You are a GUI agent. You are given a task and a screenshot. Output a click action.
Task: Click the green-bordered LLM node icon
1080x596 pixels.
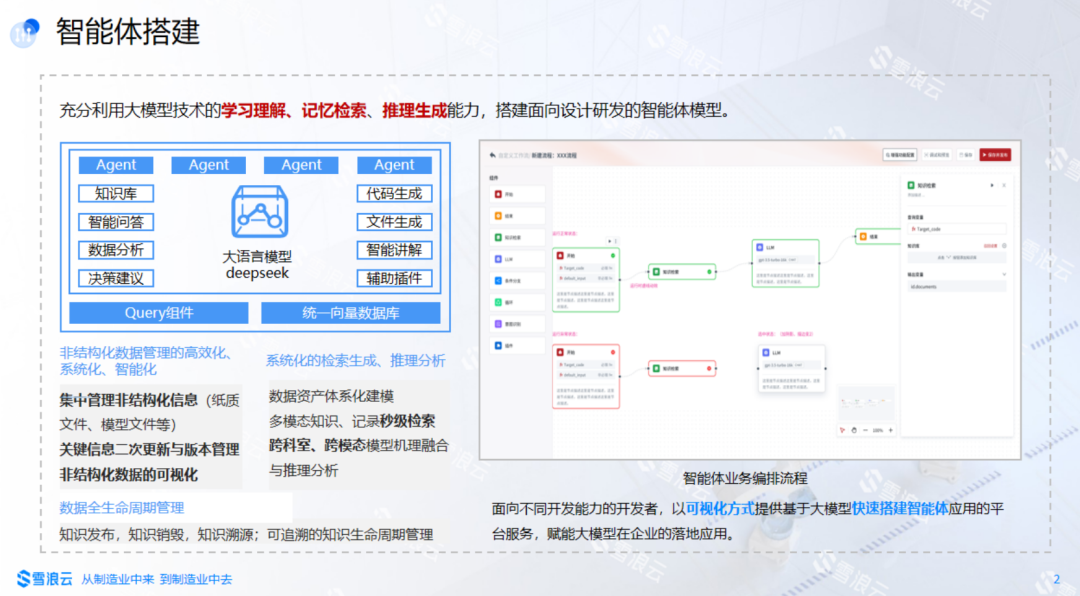tap(760, 247)
